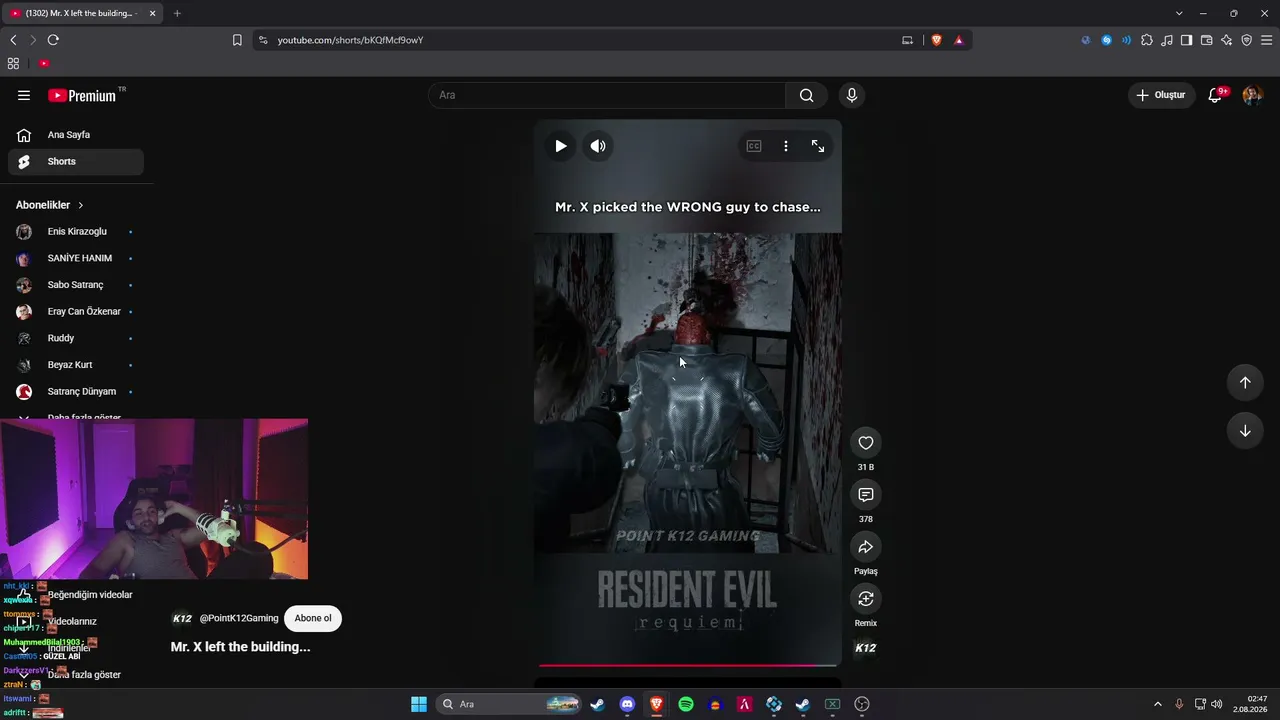Select the Mr. X left the building tab

click(82, 13)
